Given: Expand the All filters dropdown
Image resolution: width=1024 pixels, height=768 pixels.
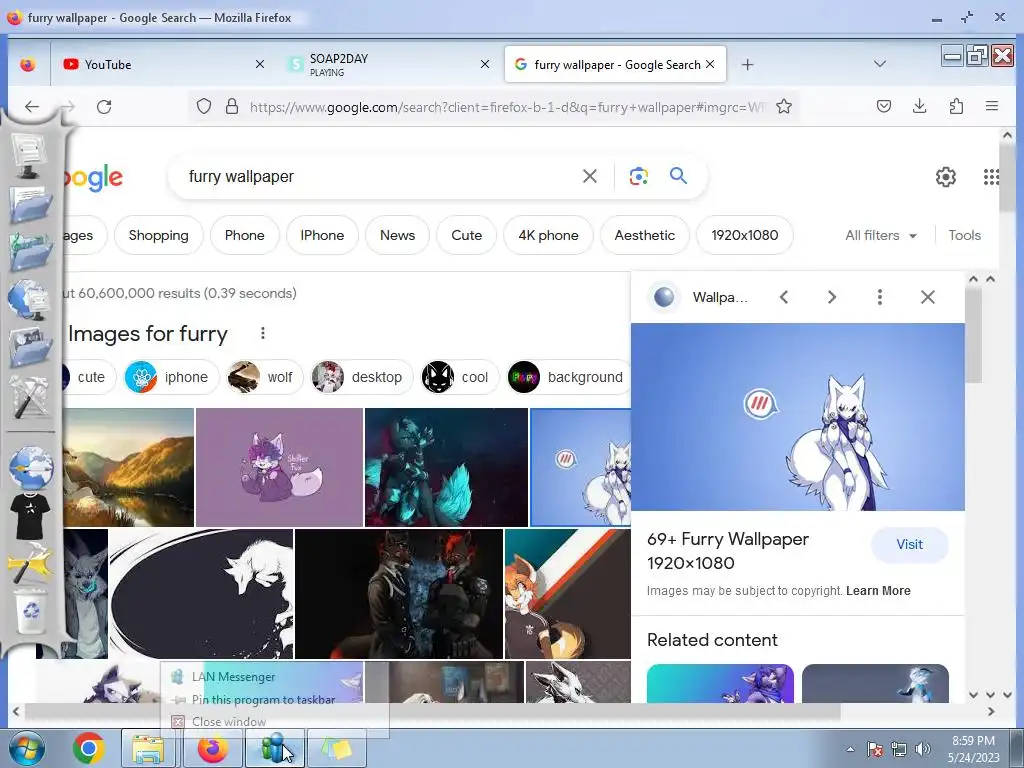Looking at the screenshot, I should [881, 235].
